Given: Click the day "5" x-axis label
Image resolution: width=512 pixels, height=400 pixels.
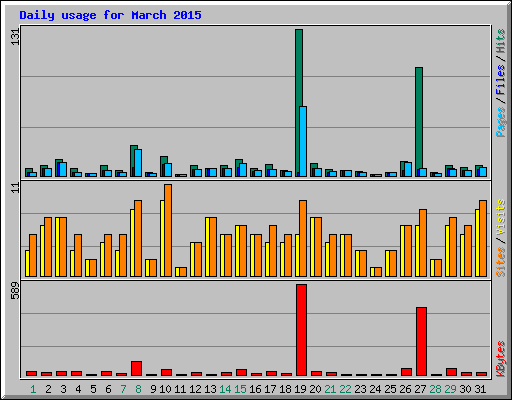Looking at the screenshot, I should pyautogui.click(x=93, y=389).
